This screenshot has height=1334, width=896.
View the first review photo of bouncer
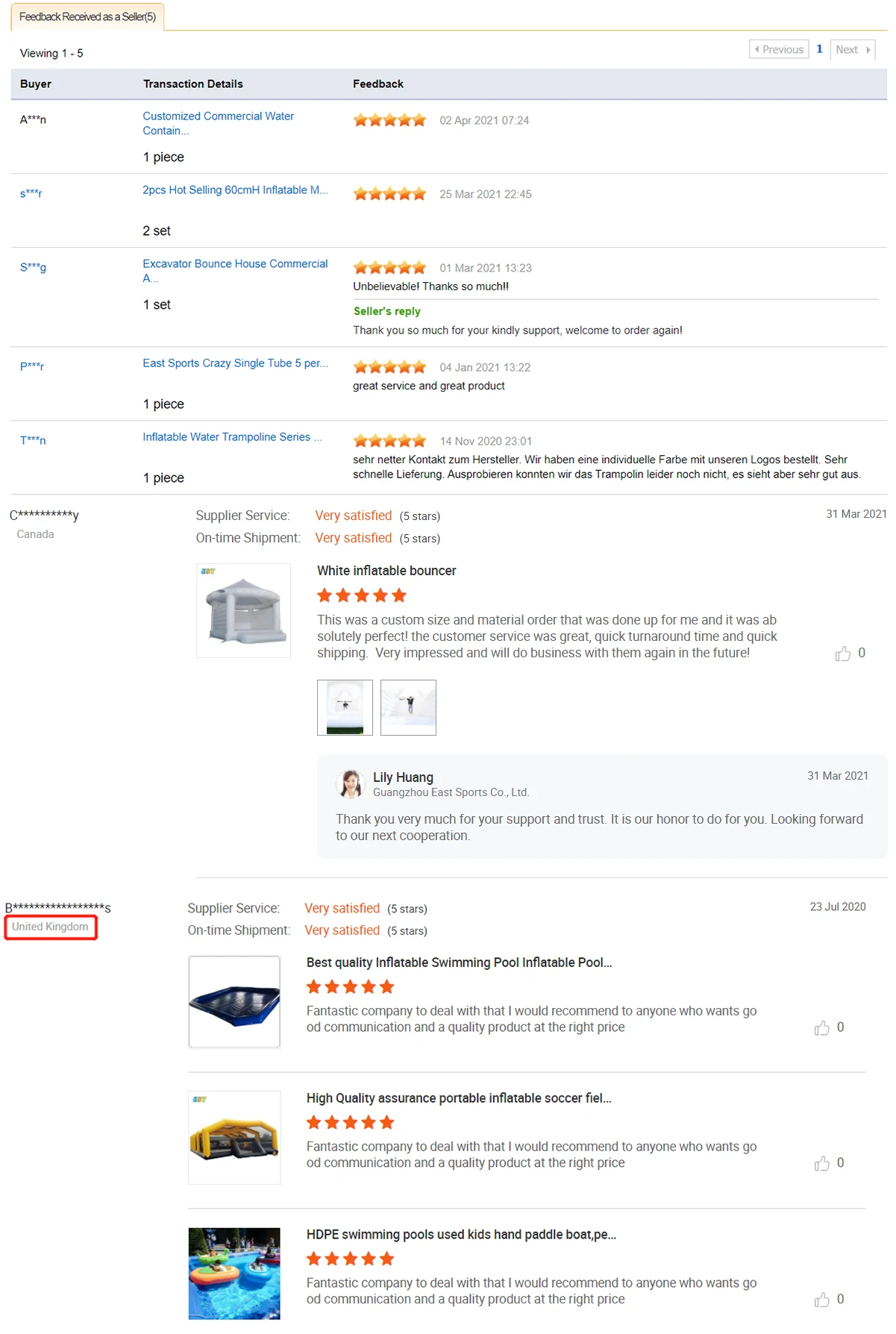pyautogui.click(x=345, y=707)
